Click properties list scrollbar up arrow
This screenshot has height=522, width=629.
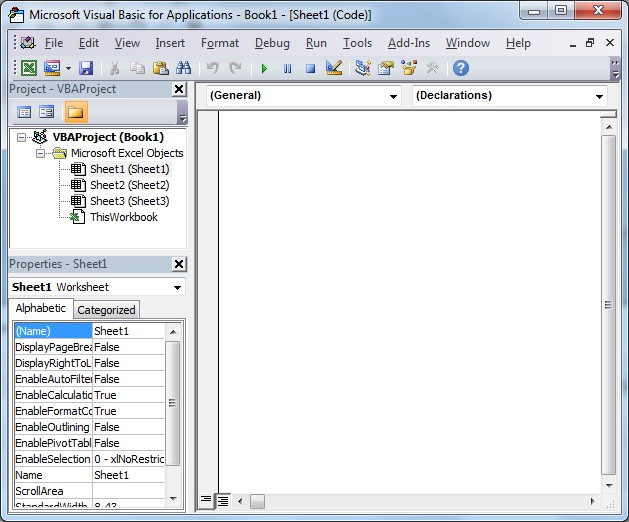tap(173, 332)
